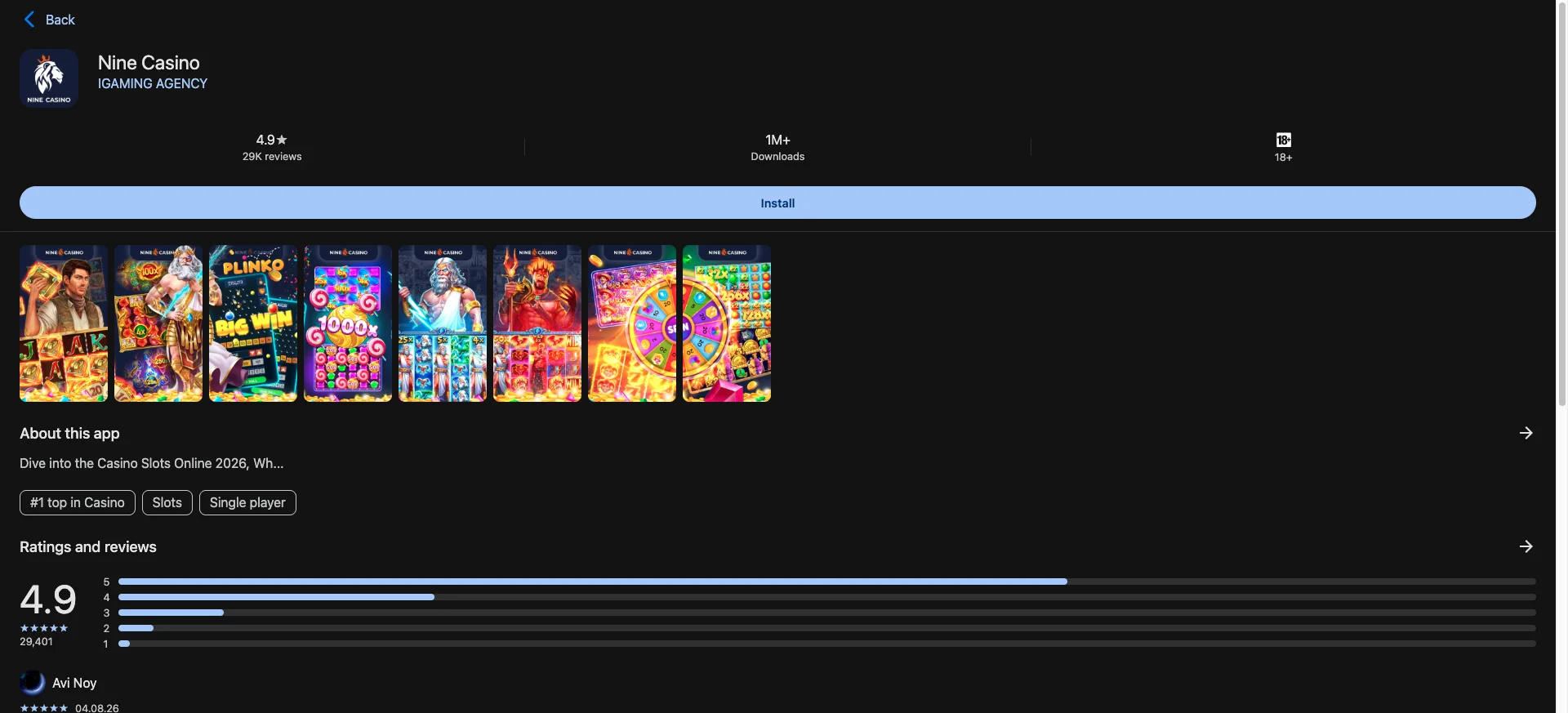The height and width of the screenshot is (713, 1568).
Task: Open Avi Noy's profile avatar
Action: 33,683
